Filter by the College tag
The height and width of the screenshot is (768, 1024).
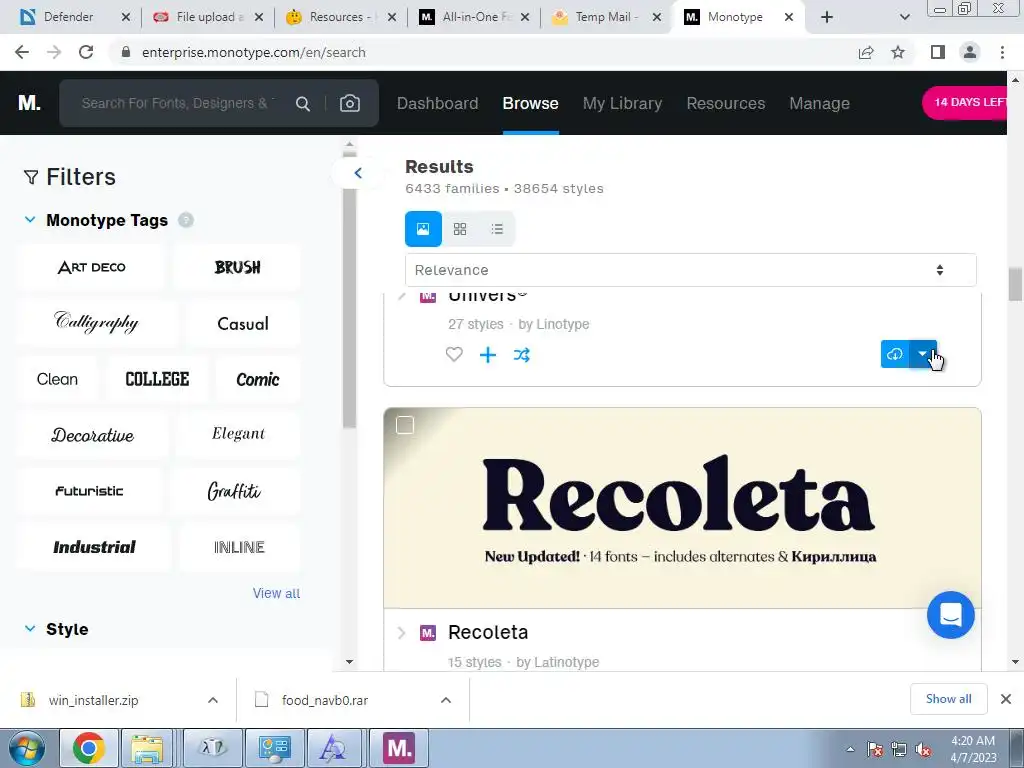point(157,379)
